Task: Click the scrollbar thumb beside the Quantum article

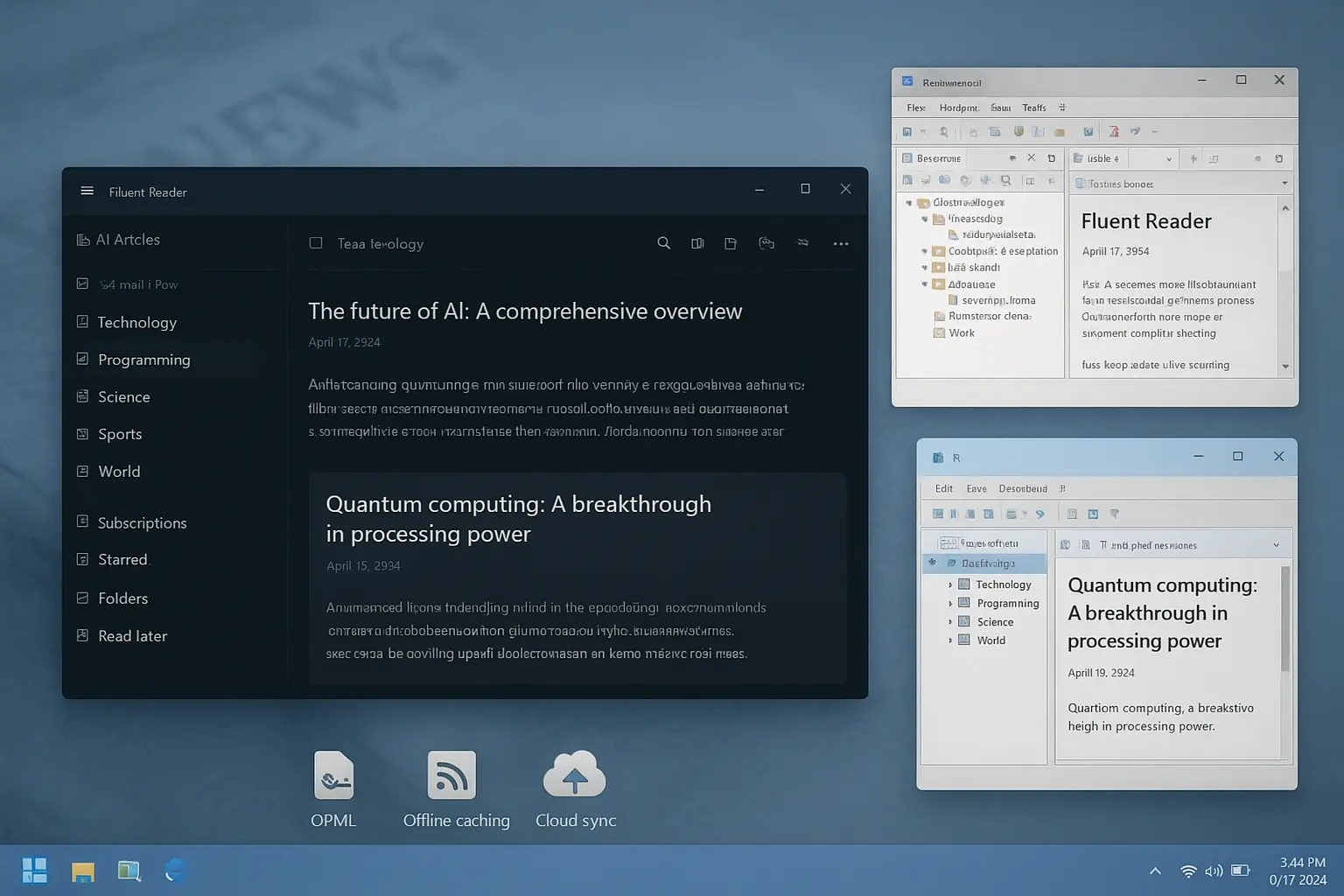Action: click(x=1285, y=619)
